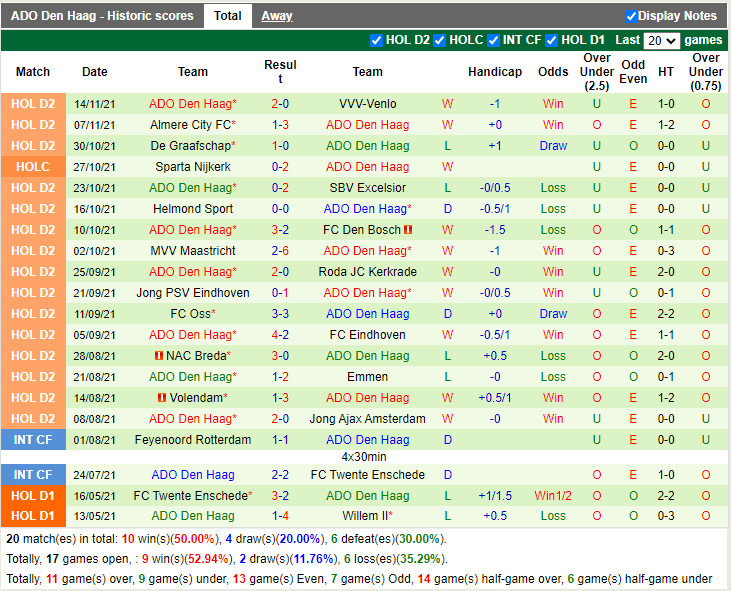
Task: Open De Graafschap team link
Action: tap(193, 146)
